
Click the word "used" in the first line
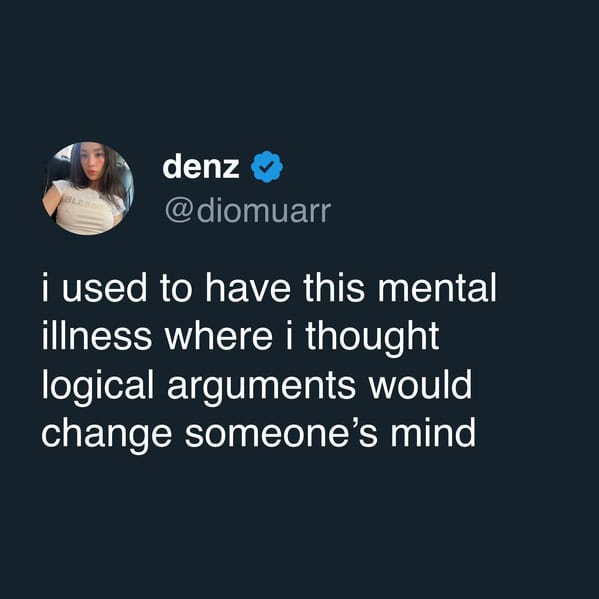click(104, 287)
